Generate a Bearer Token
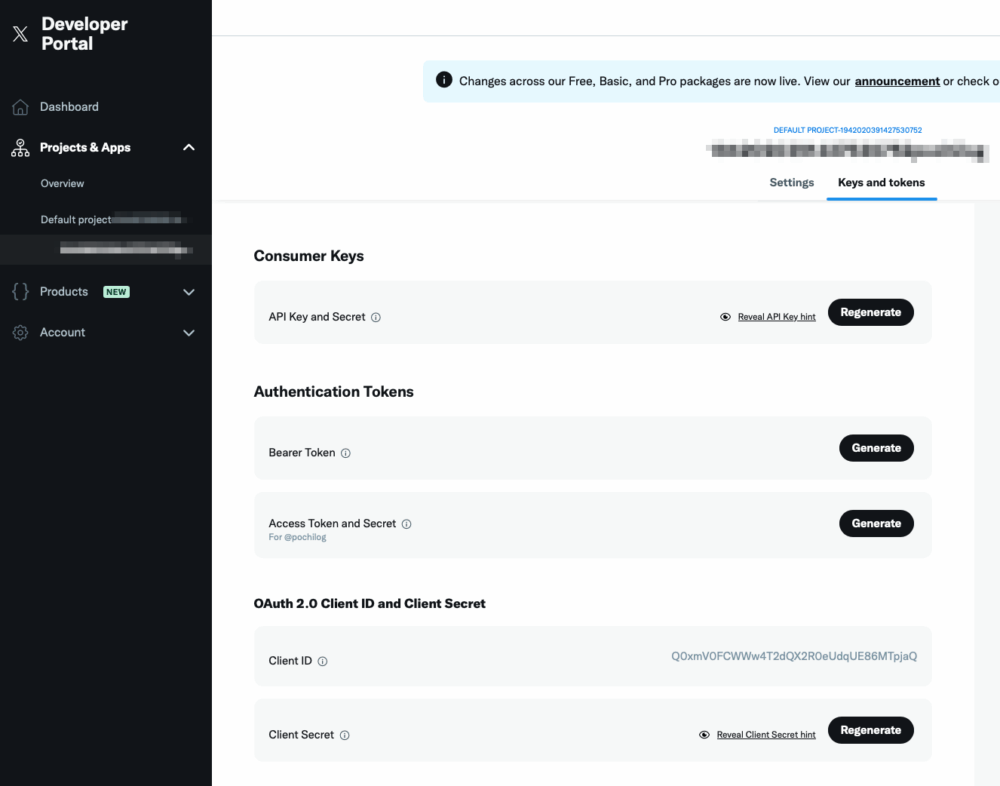 [x=876, y=448]
